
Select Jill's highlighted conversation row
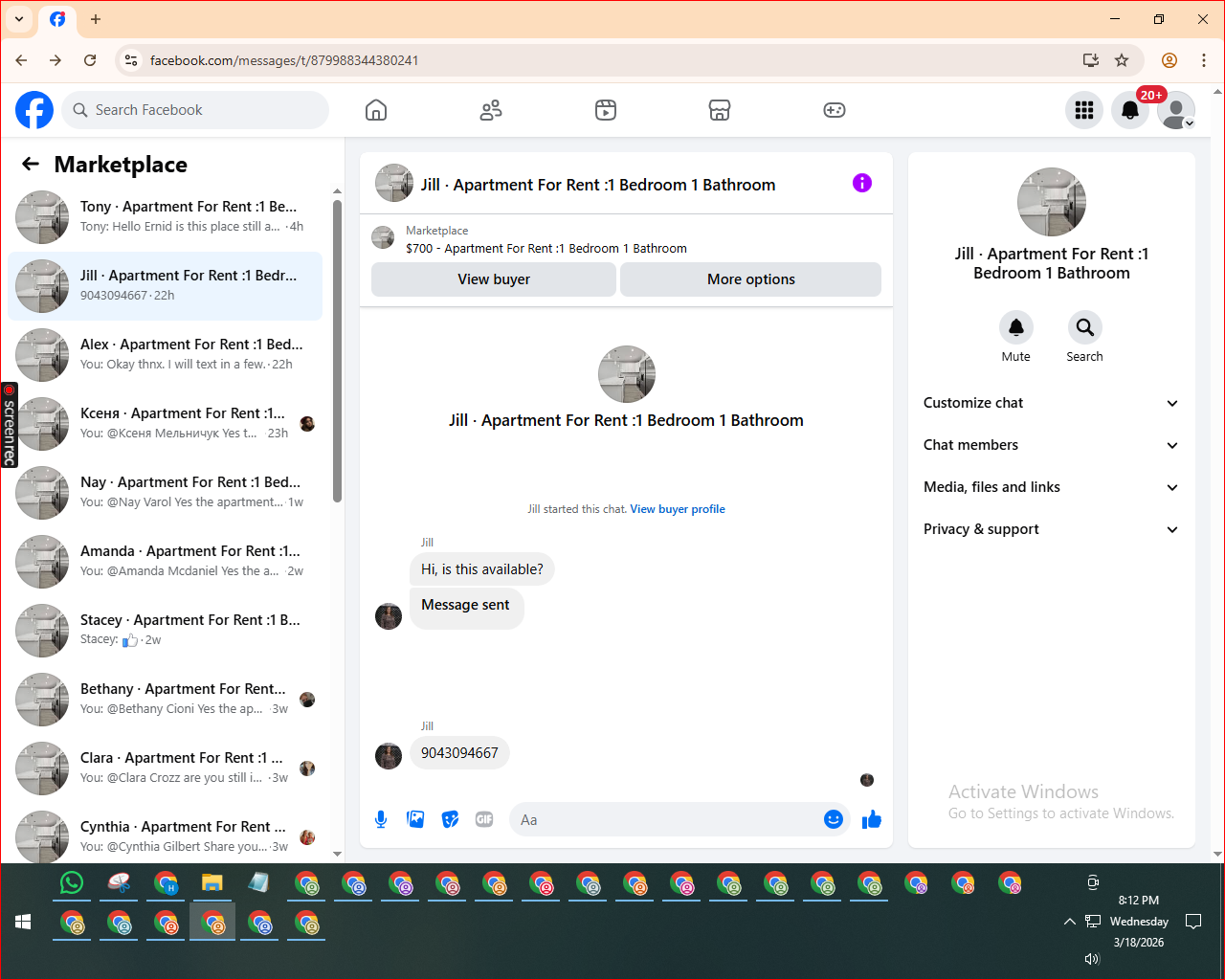tap(165, 286)
